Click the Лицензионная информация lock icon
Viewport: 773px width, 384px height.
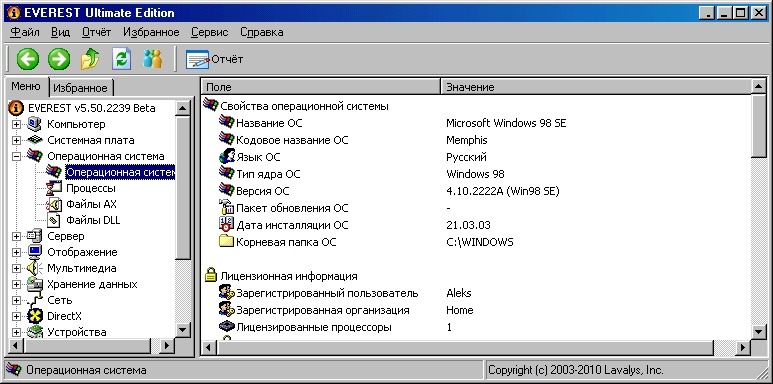211,276
